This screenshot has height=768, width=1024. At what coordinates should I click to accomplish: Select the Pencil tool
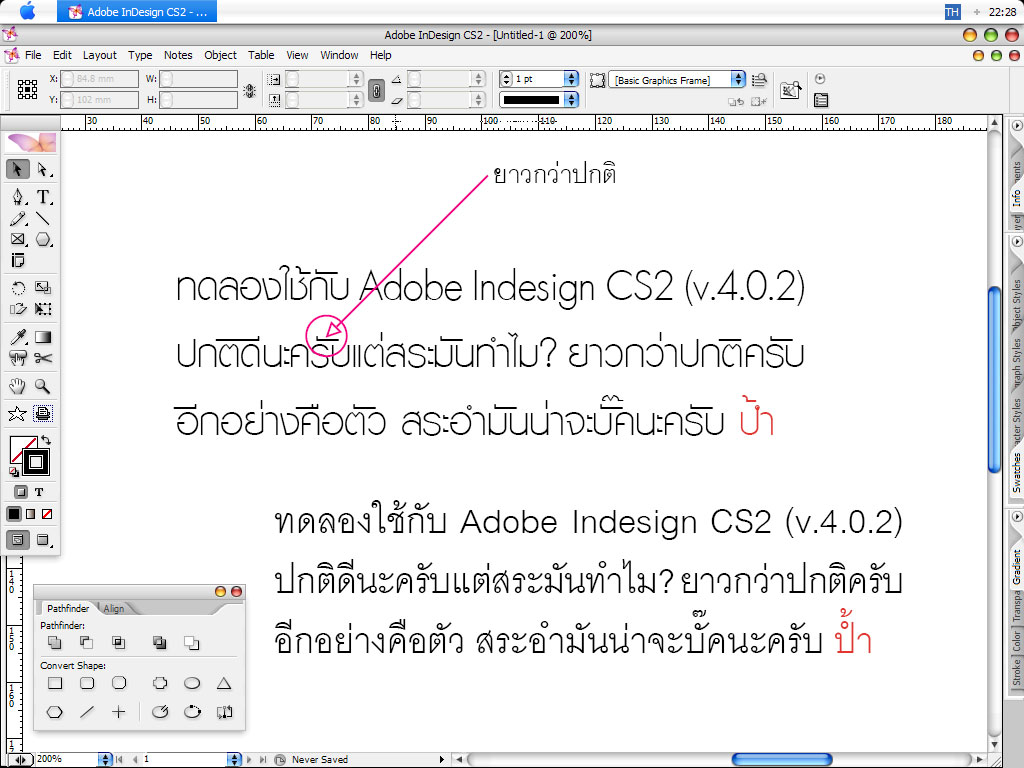pos(18,219)
